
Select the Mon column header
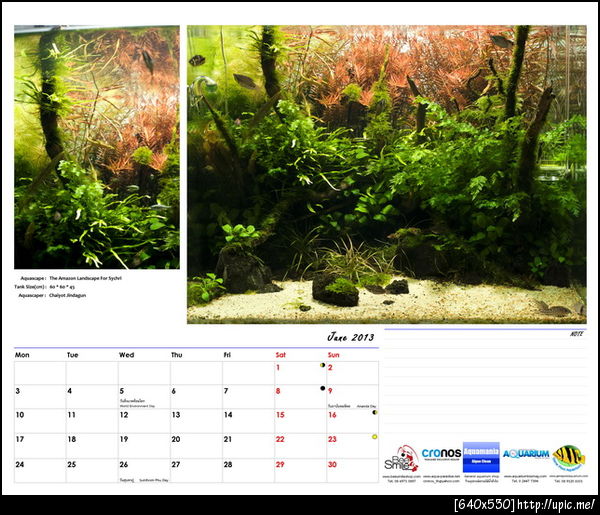pyautogui.click(x=22, y=355)
